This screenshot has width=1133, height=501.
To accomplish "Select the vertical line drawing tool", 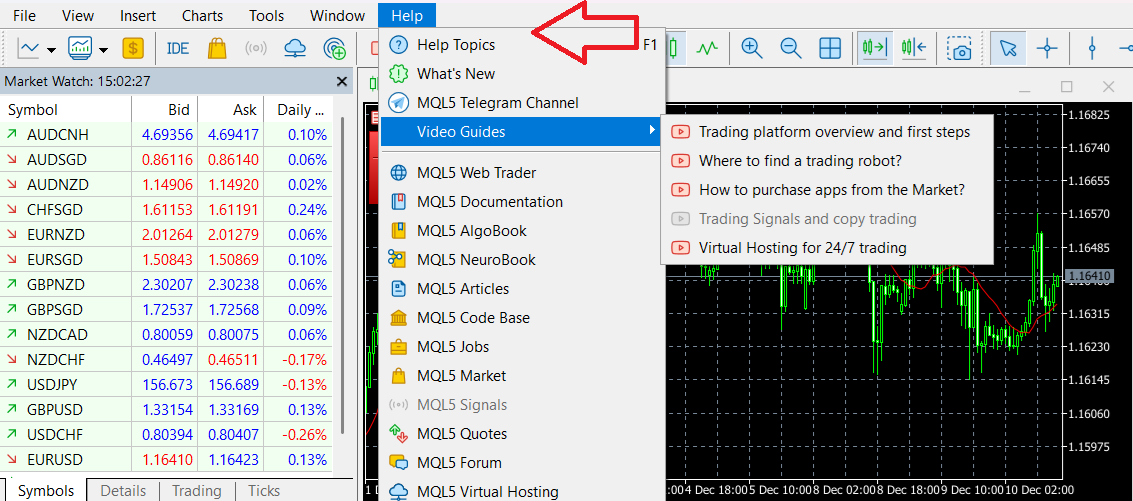I will [1092, 48].
